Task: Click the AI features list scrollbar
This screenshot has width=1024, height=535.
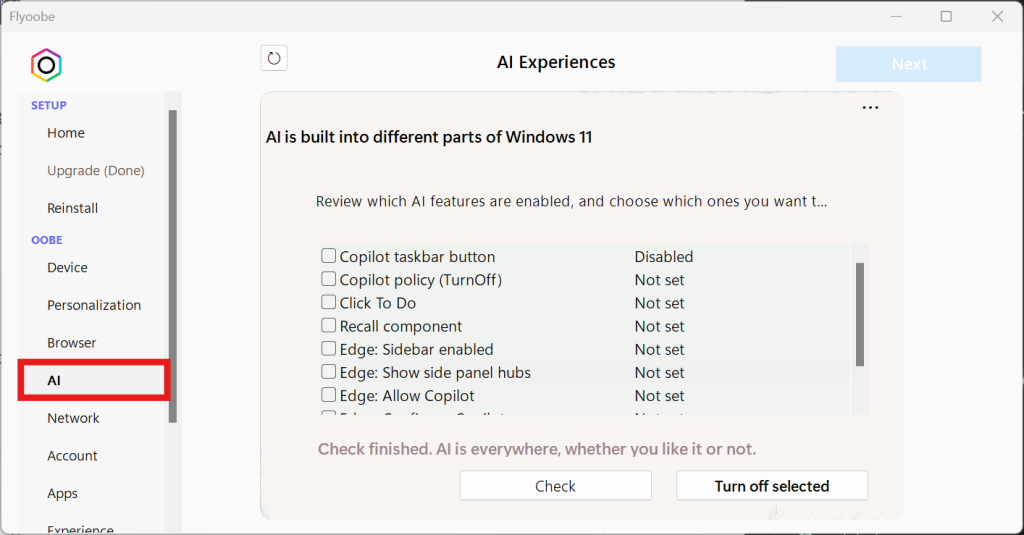Action: click(x=859, y=314)
